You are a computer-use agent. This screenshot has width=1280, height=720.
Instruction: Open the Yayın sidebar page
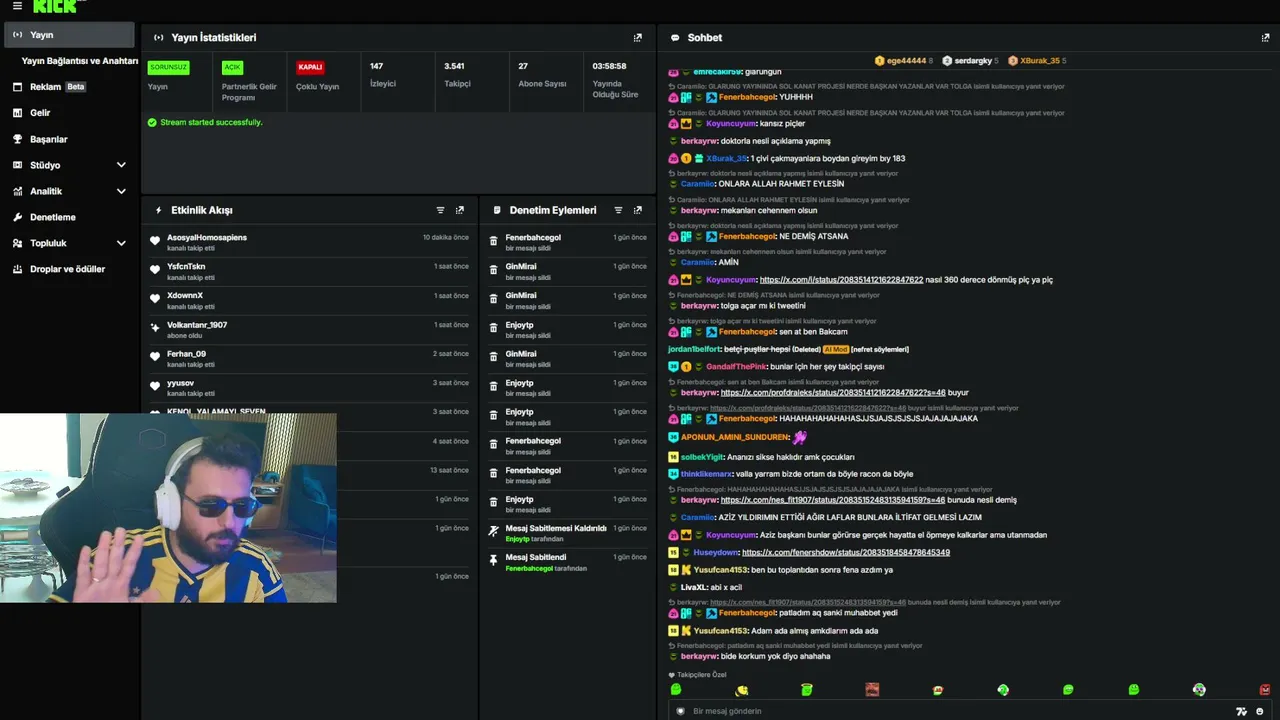(x=69, y=35)
